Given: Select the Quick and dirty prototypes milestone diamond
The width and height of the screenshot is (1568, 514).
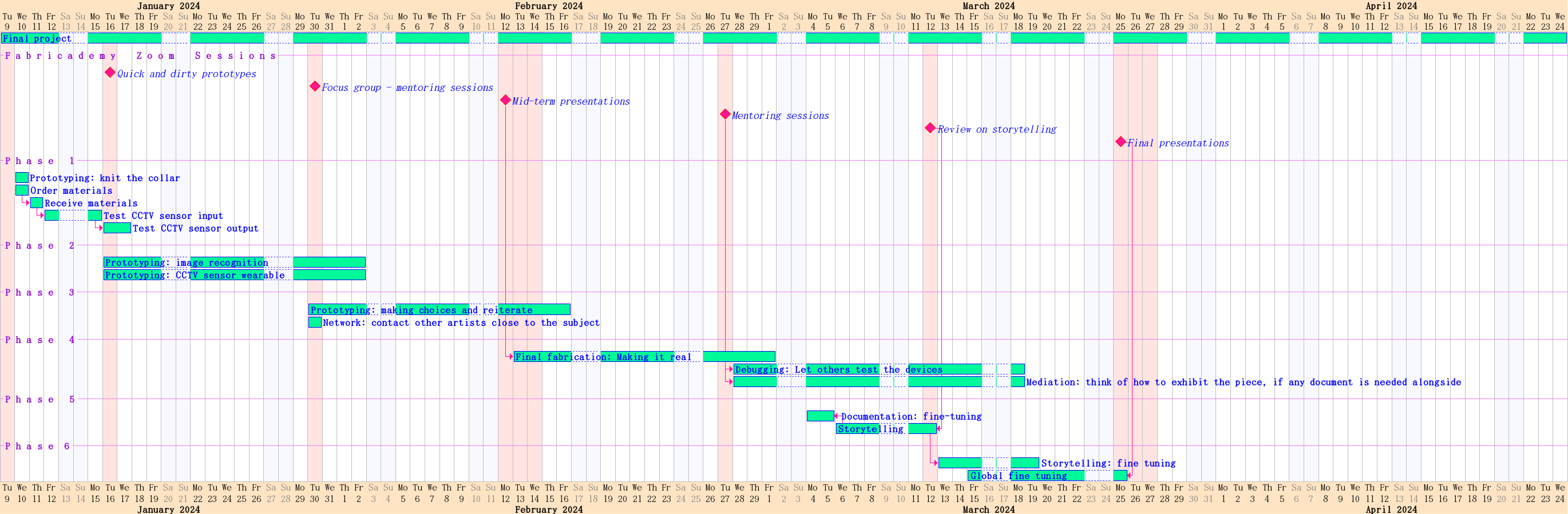Looking at the screenshot, I should pyautogui.click(x=109, y=73).
